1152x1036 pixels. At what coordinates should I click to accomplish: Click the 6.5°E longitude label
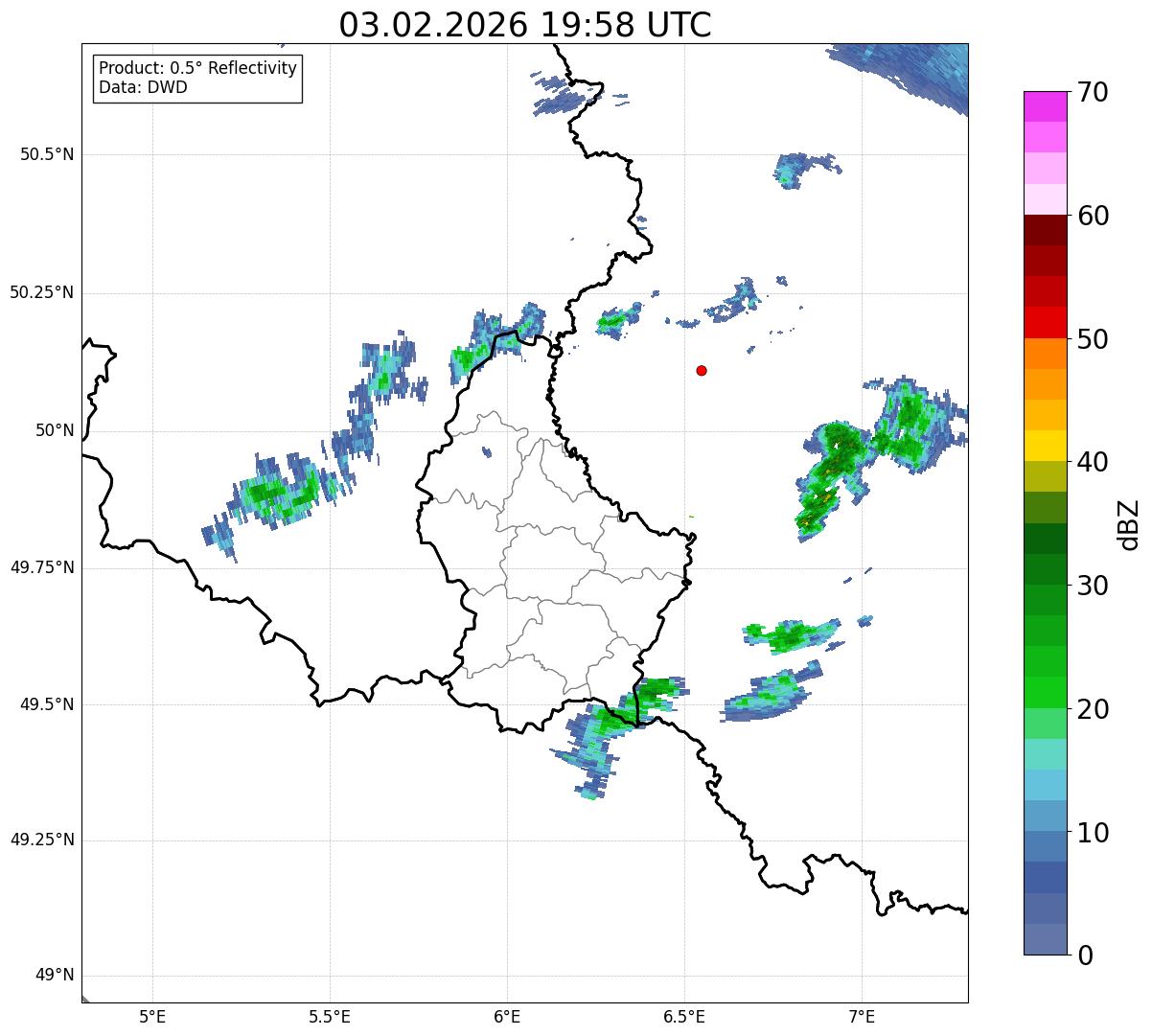[684, 1017]
